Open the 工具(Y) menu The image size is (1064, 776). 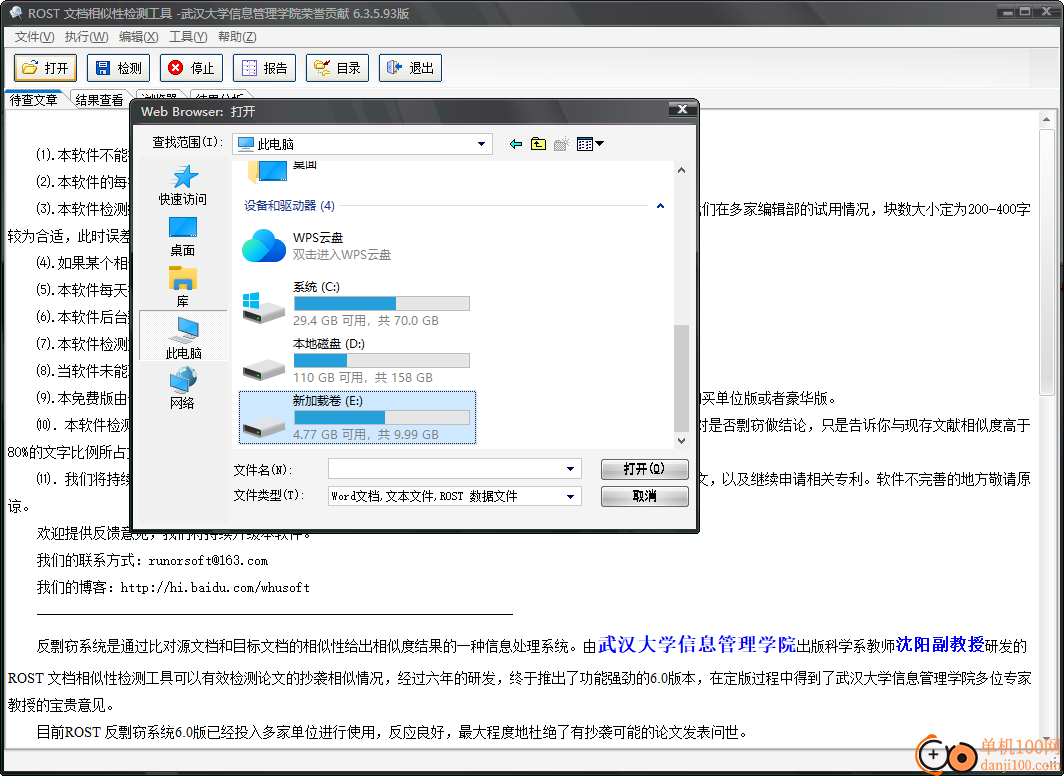pos(189,37)
